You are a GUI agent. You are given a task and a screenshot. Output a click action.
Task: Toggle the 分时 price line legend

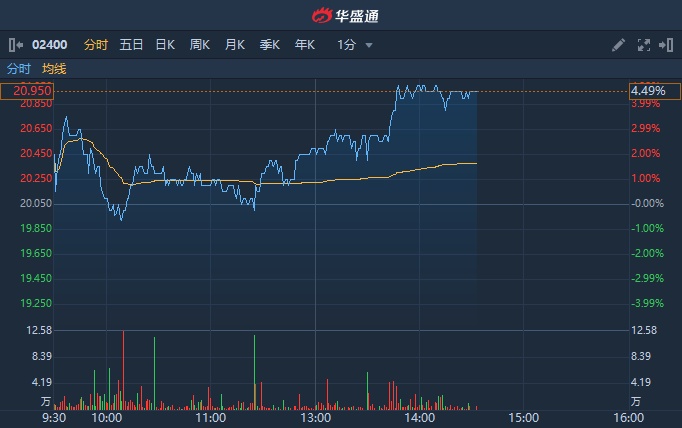pos(19,69)
